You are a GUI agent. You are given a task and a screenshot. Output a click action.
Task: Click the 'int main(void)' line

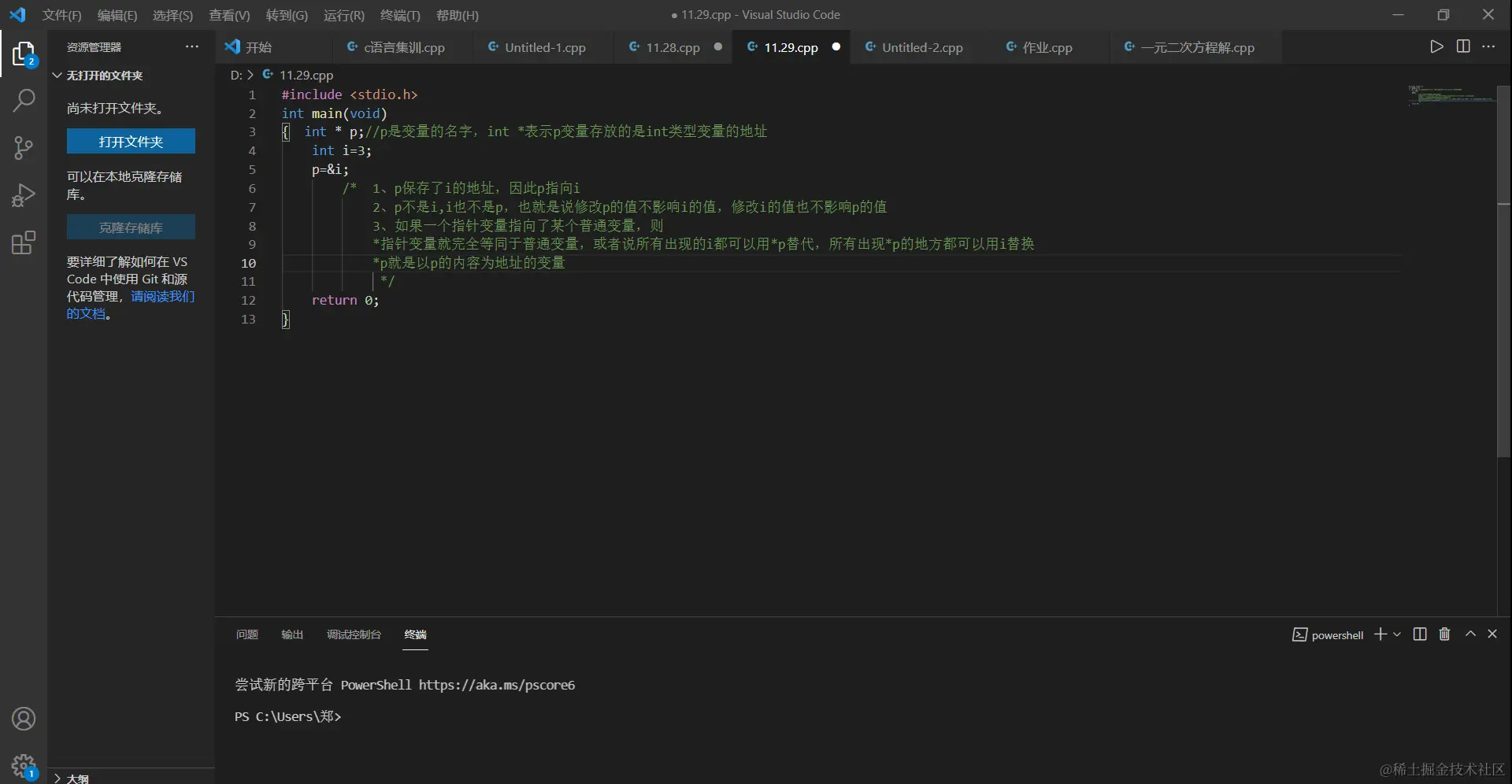[x=335, y=113]
